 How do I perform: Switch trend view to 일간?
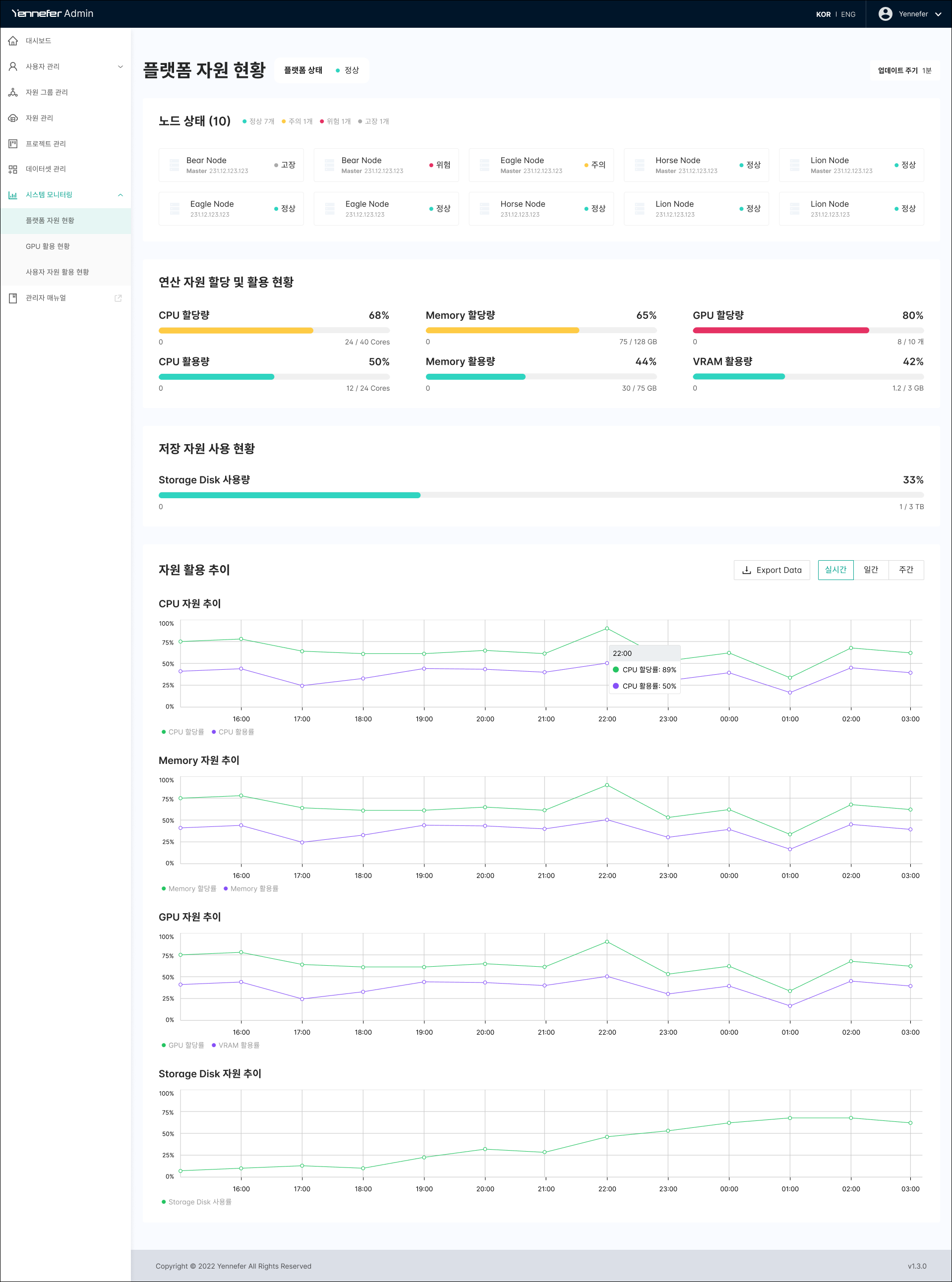(870, 570)
